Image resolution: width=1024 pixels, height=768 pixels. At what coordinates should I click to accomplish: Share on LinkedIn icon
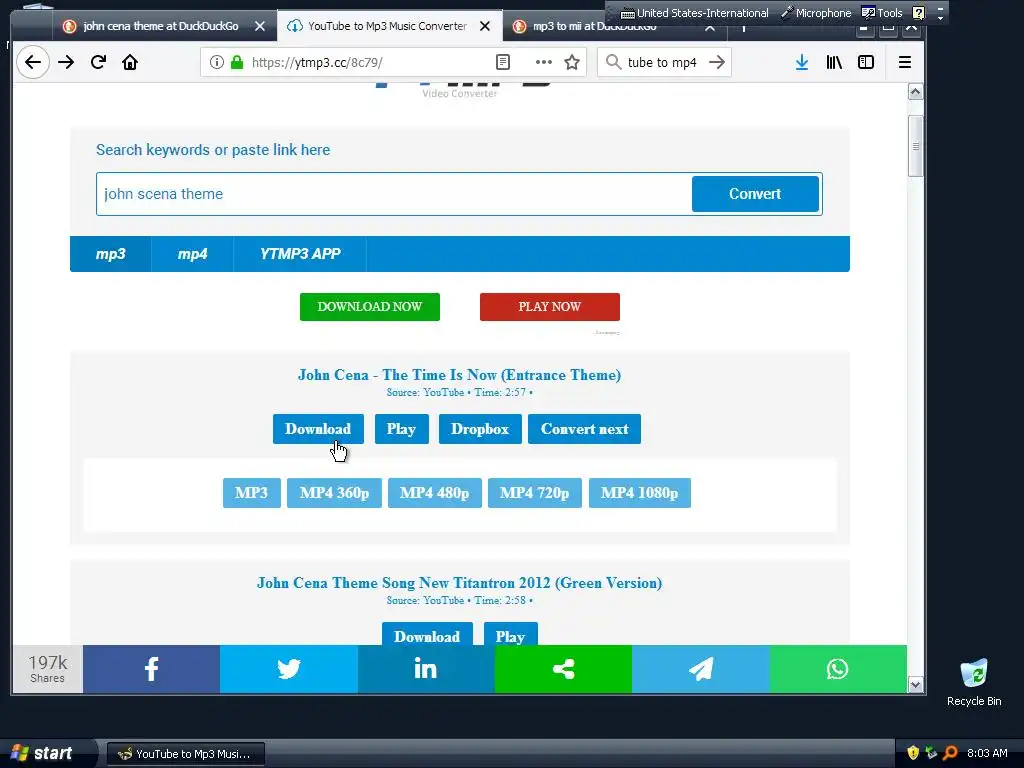[x=426, y=669]
